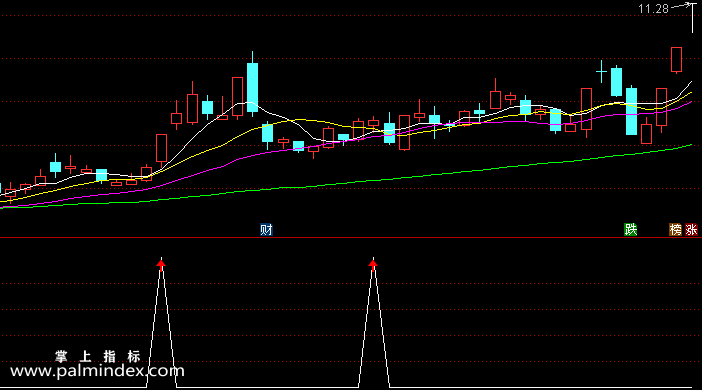Select the cyan cross-shaped doji candlestick

pyautogui.click(x=601, y=72)
